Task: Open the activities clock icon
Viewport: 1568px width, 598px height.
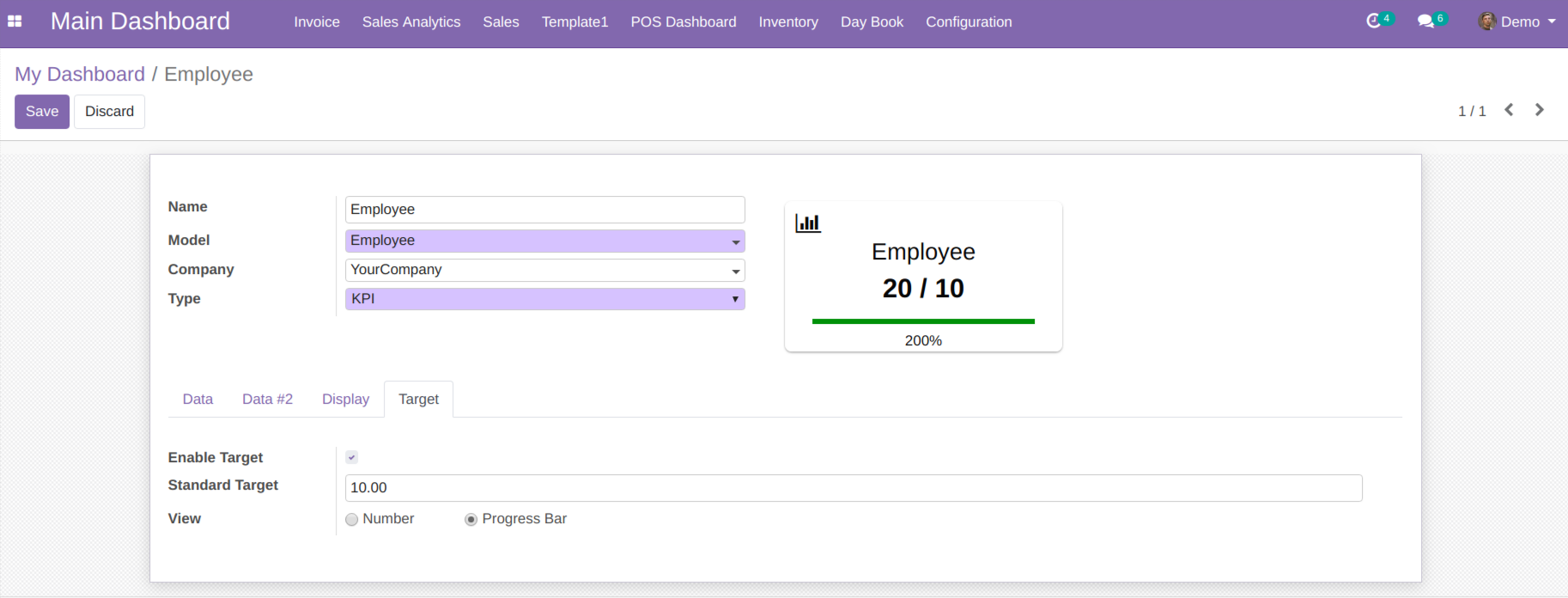Action: point(1374,21)
